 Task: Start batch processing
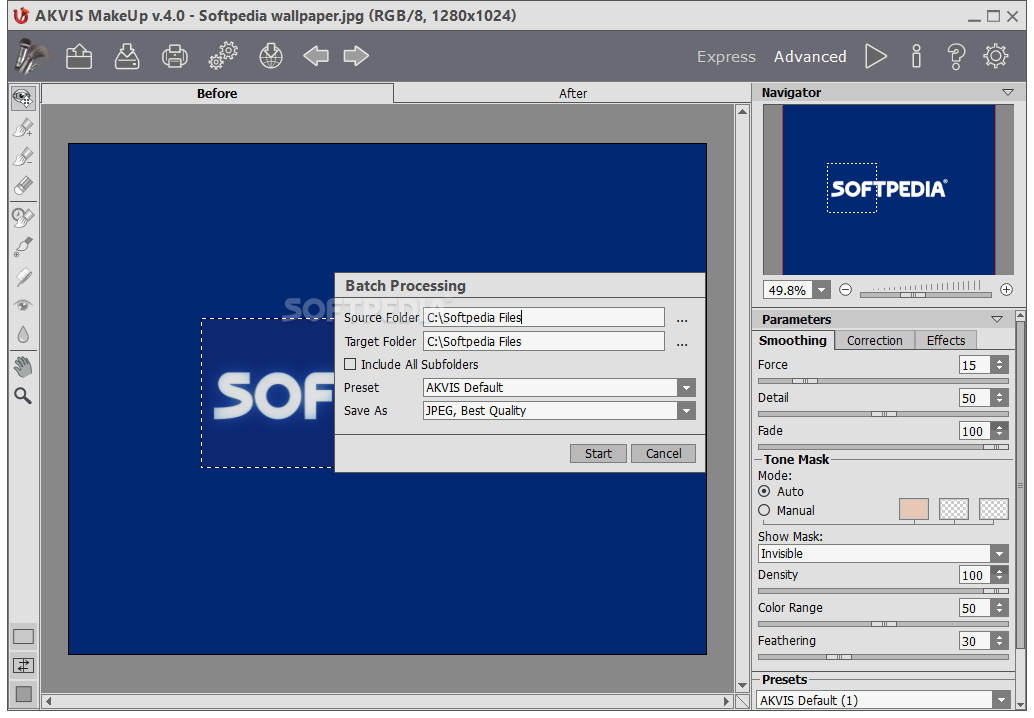[598, 454]
